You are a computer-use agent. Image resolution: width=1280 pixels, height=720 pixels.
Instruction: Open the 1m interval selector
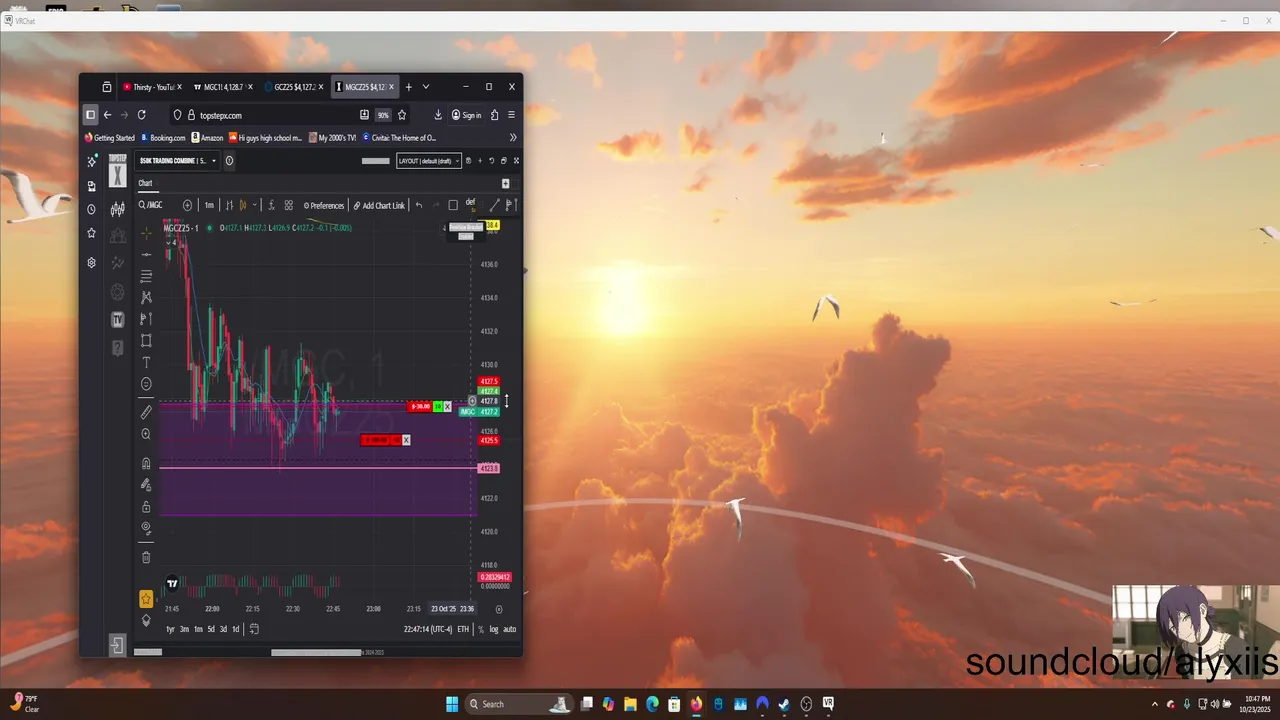tap(209, 205)
